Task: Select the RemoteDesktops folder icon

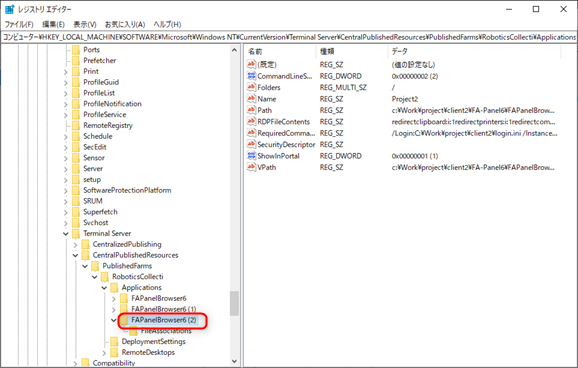Action: point(114,352)
